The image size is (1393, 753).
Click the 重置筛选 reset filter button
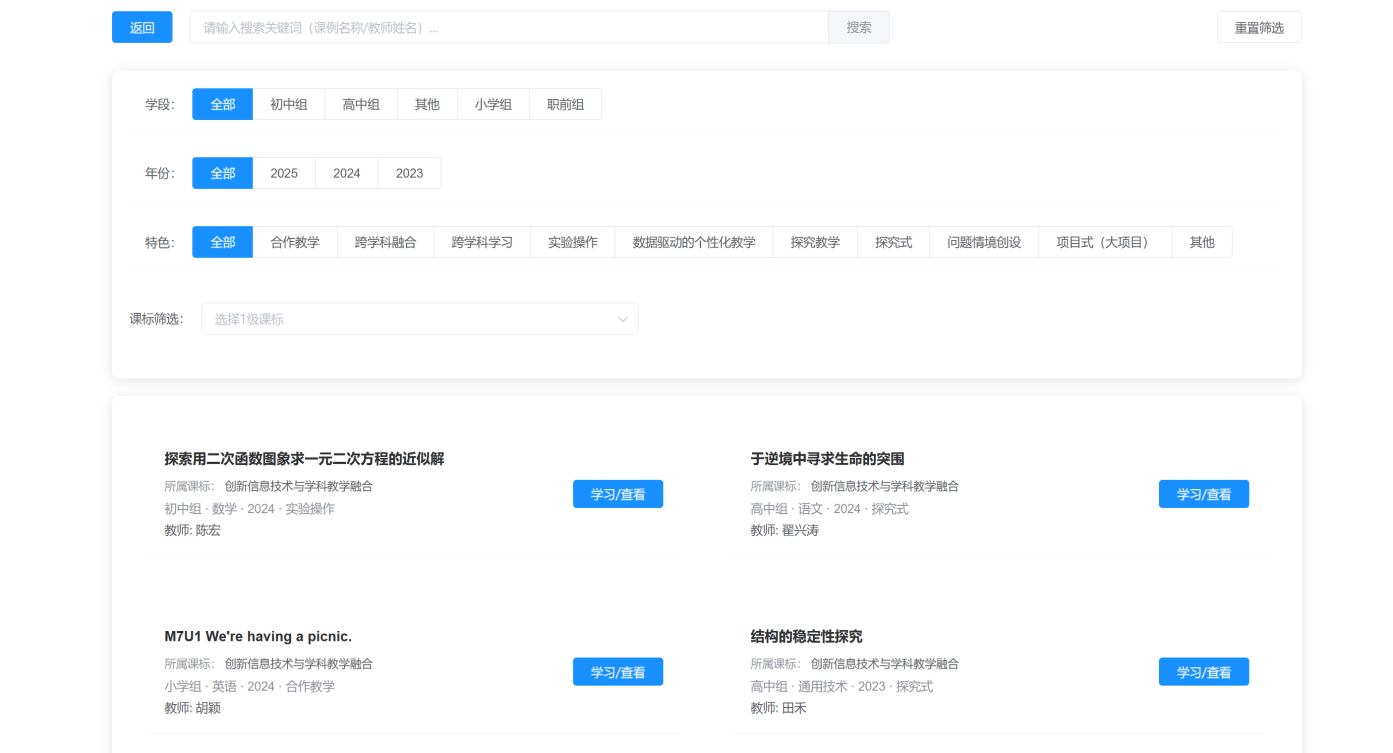pyautogui.click(x=1258, y=27)
